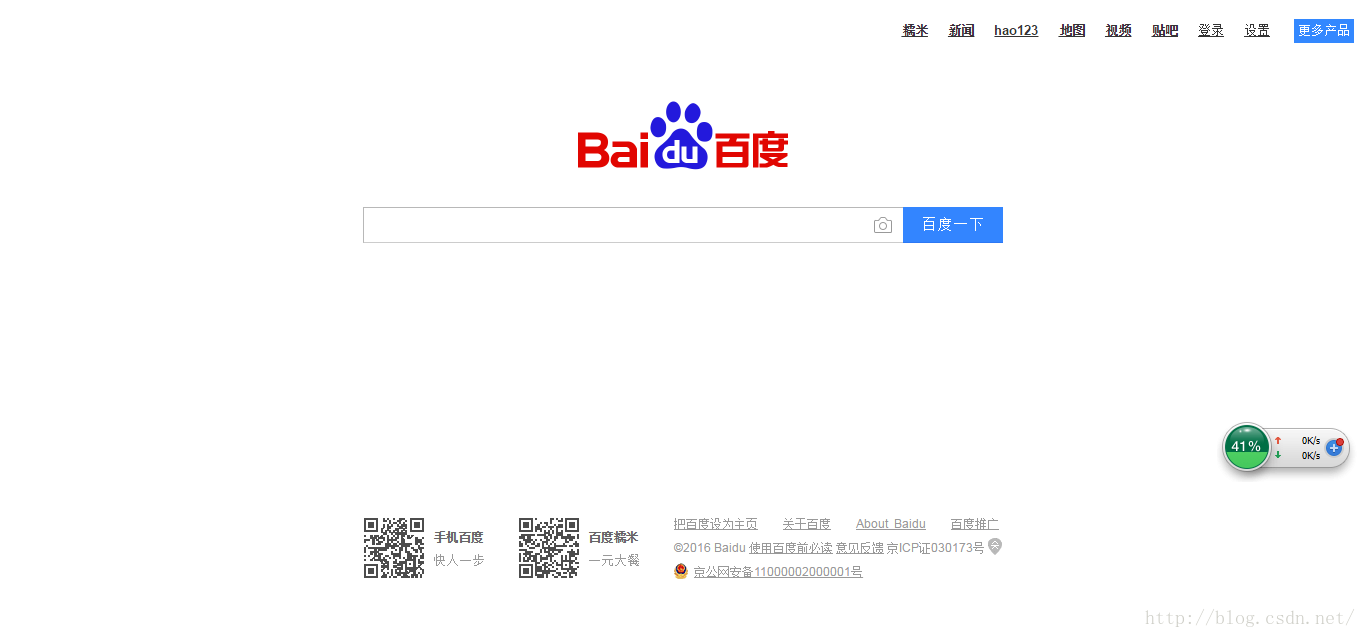Click the 快人一步 caption
Screen dimensions: 1366x638
click(x=459, y=561)
